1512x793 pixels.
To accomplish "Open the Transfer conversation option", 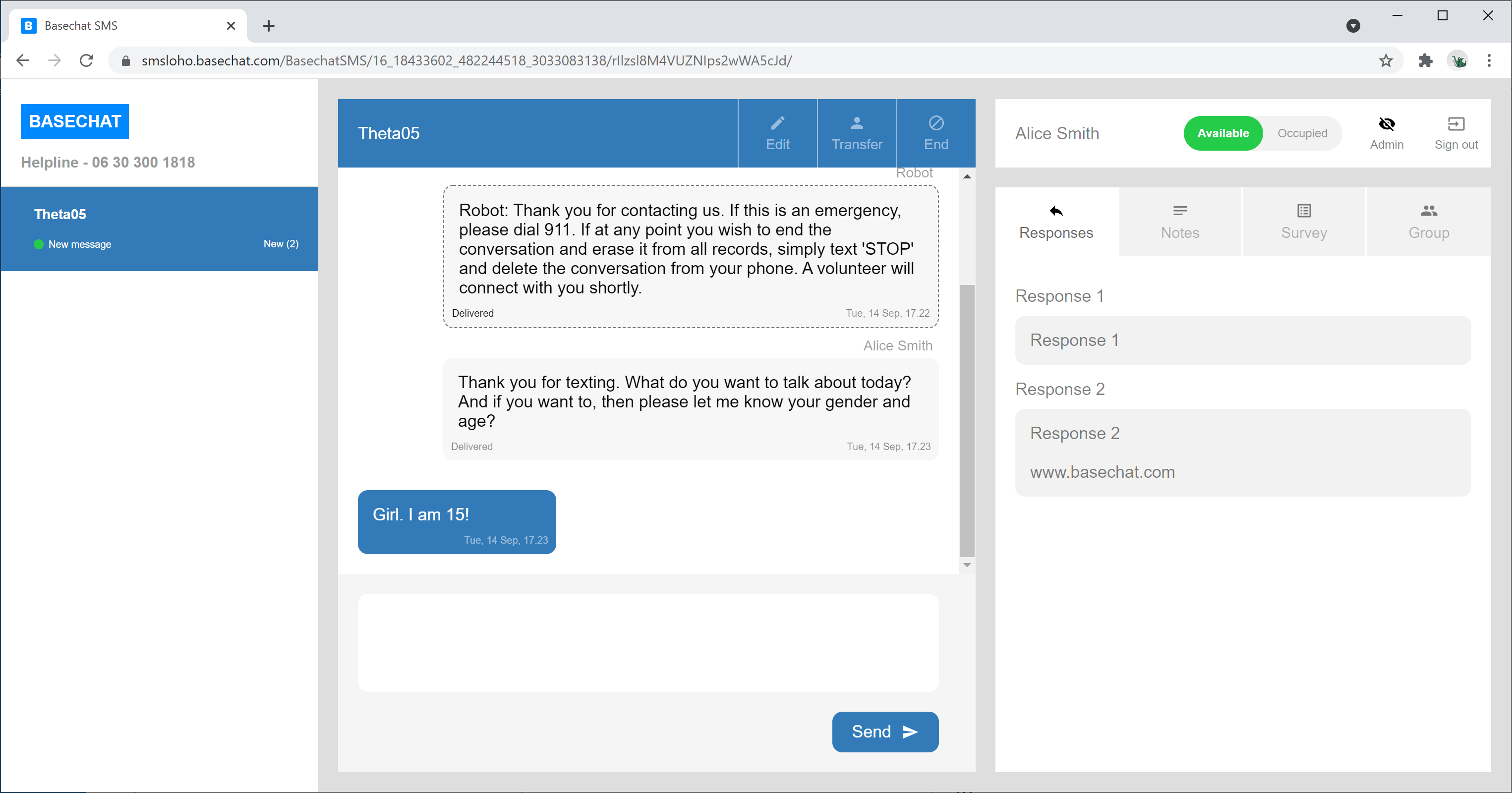I will (856, 133).
